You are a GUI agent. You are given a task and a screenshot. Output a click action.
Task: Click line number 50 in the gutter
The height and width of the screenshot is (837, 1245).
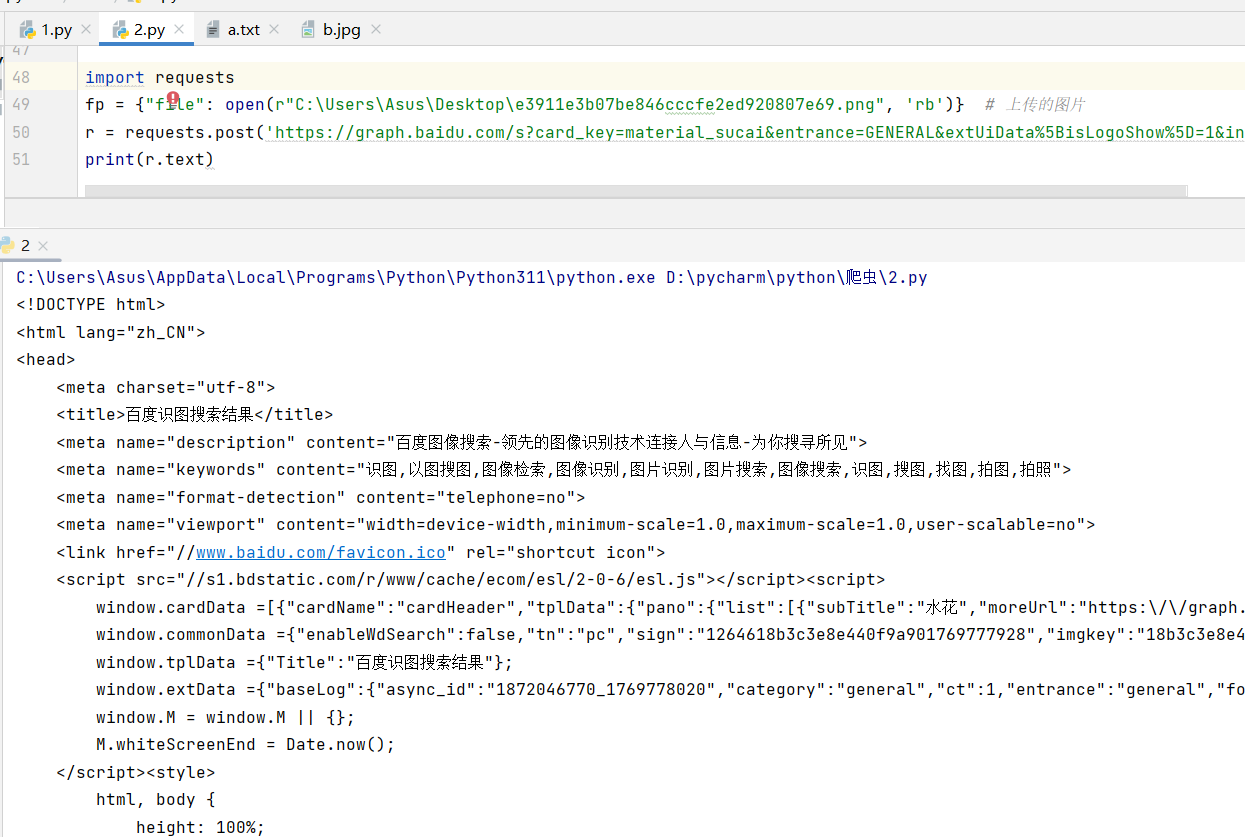click(21, 132)
